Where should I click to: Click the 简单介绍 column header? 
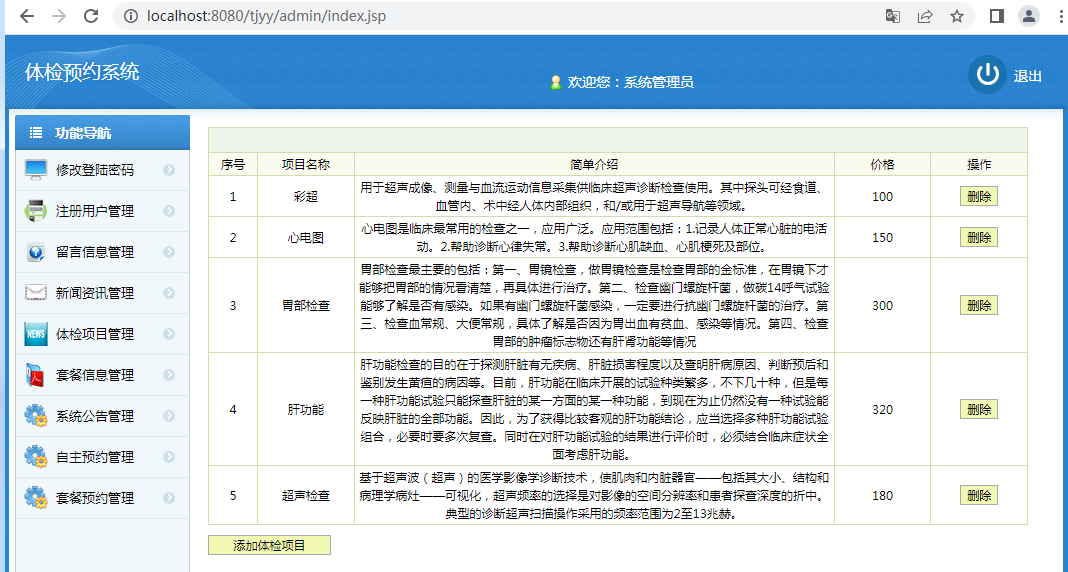pos(594,164)
